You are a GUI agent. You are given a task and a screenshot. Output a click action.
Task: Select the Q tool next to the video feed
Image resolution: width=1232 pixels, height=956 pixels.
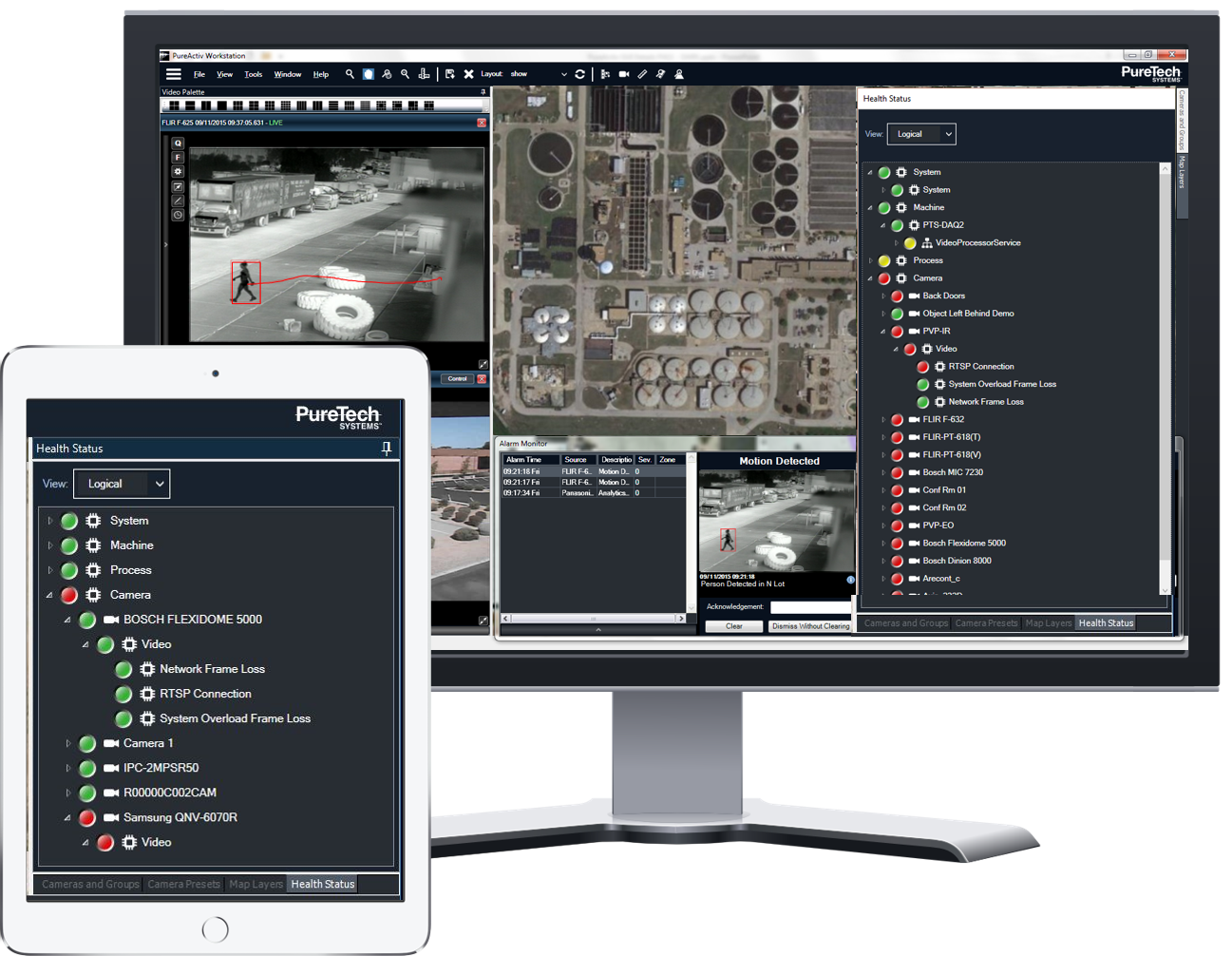(178, 143)
